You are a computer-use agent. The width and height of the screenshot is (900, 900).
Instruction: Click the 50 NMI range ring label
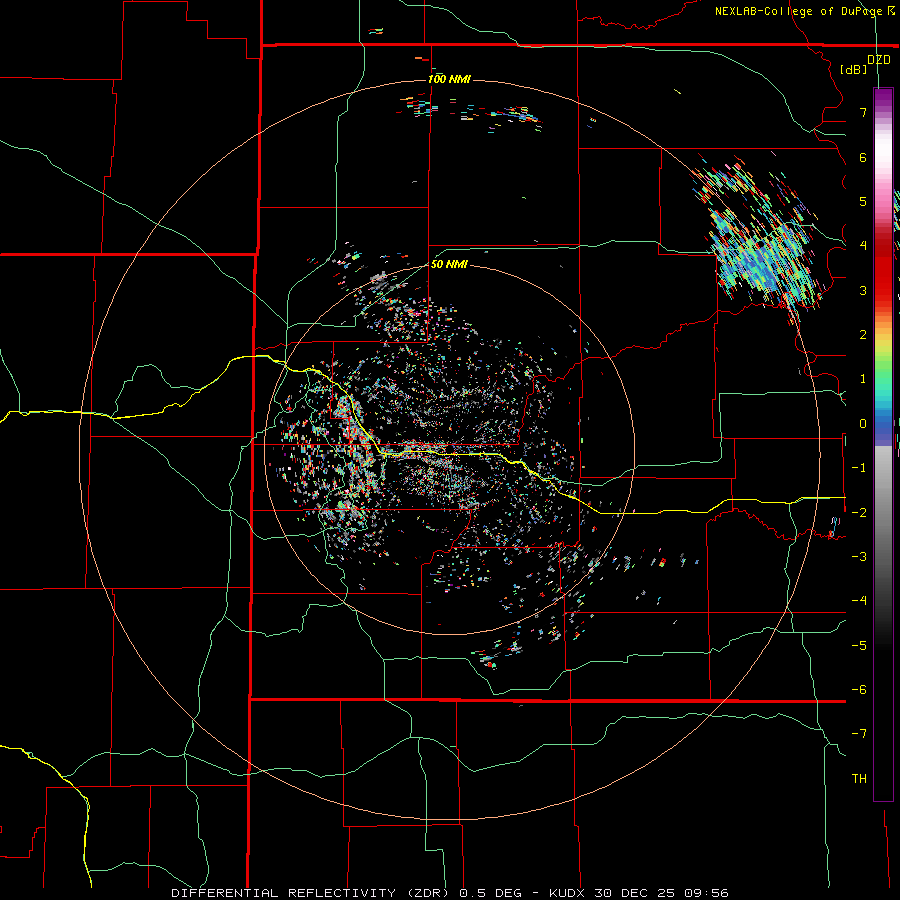(x=449, y=264)
